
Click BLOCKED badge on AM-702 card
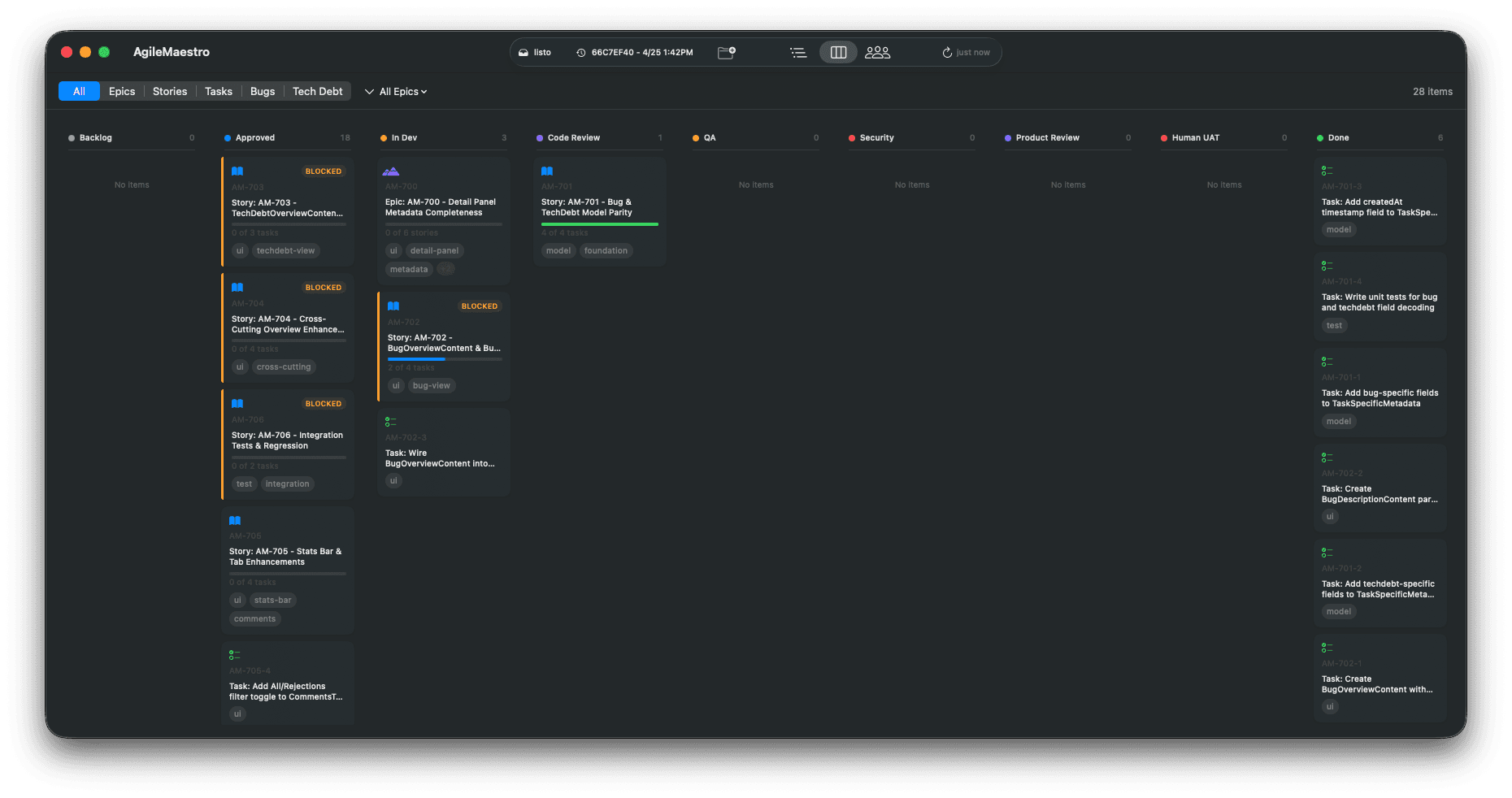point(480,306)
